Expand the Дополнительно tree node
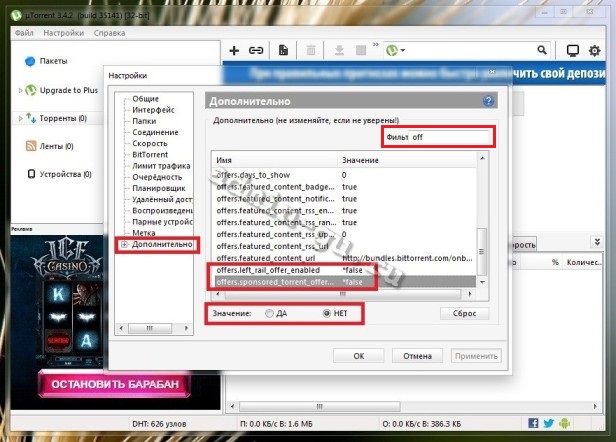 (124, 244)
